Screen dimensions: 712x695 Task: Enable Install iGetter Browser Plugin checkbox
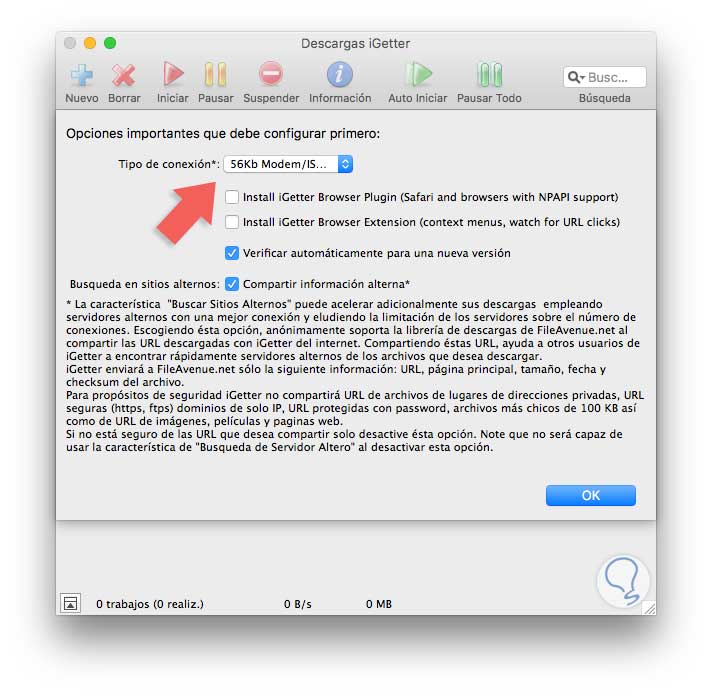pyautogui.click(x=232, y=197)
